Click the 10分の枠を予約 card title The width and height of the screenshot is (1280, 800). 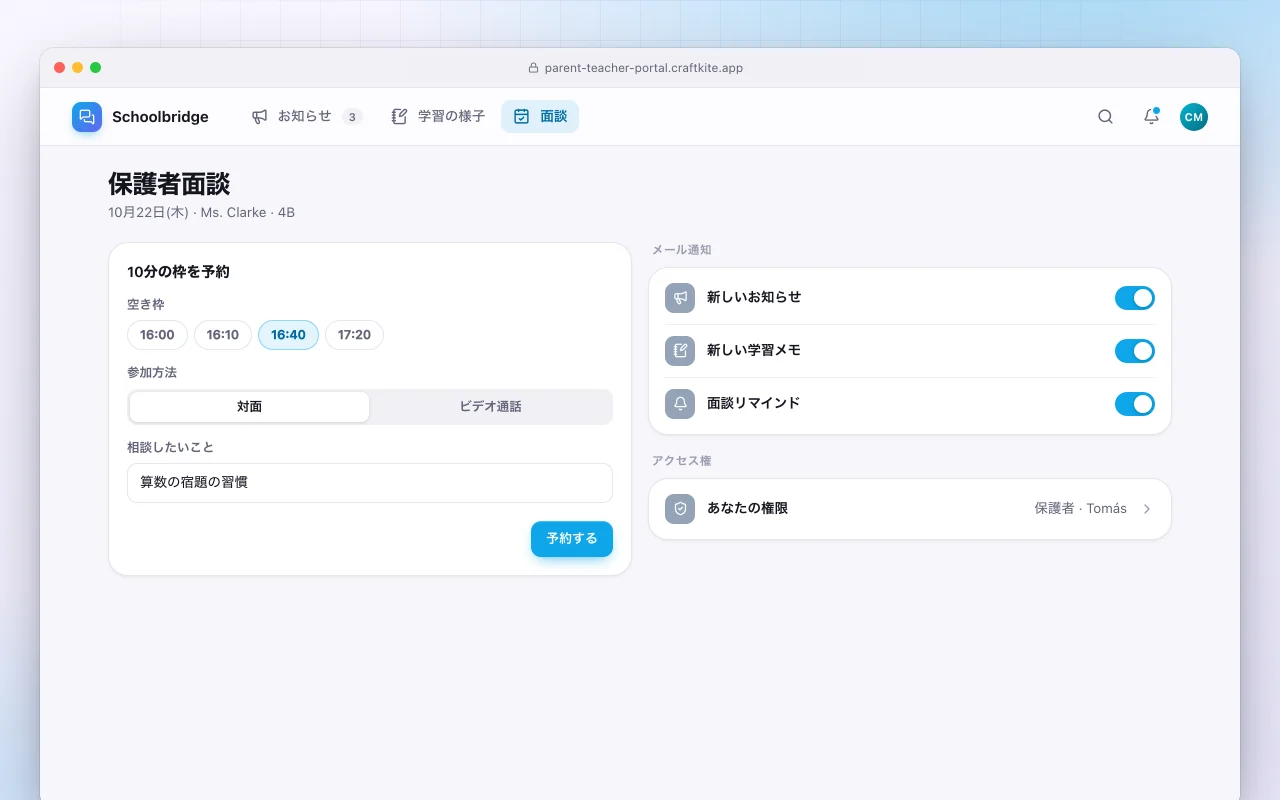pyautogui.click(x=178, y=272)
